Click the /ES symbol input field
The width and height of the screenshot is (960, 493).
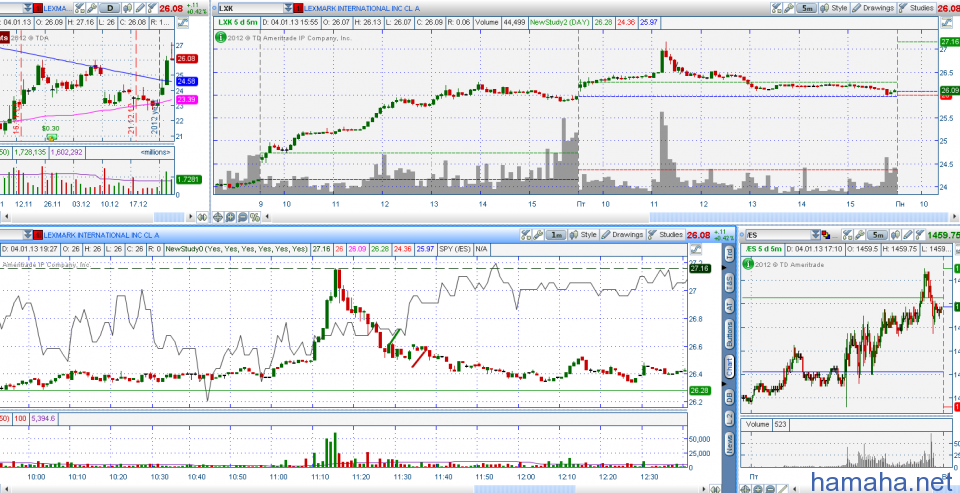tap(778, 235)
